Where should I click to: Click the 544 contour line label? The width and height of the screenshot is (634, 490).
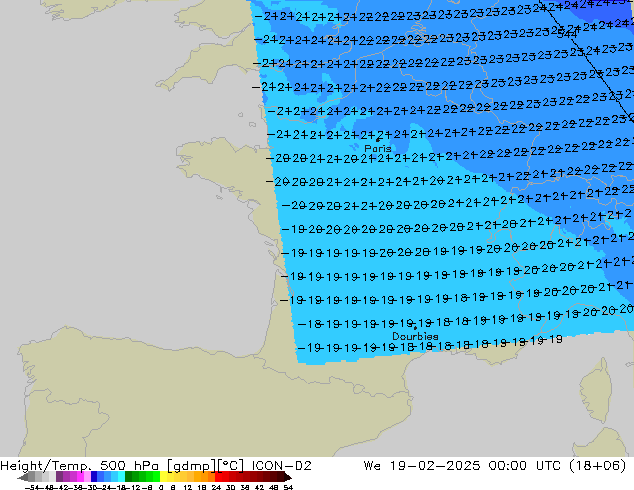[566, 35]
